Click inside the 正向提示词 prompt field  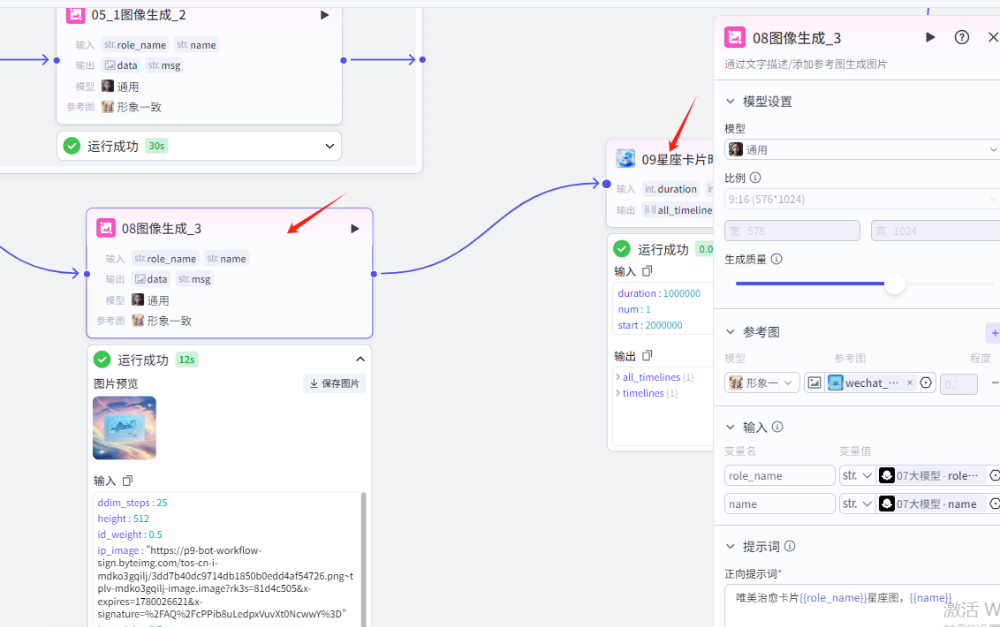(x=860, y=600)
